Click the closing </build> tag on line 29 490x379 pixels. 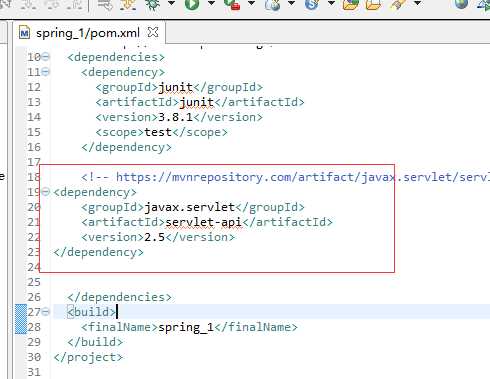[x=95, y=342]
